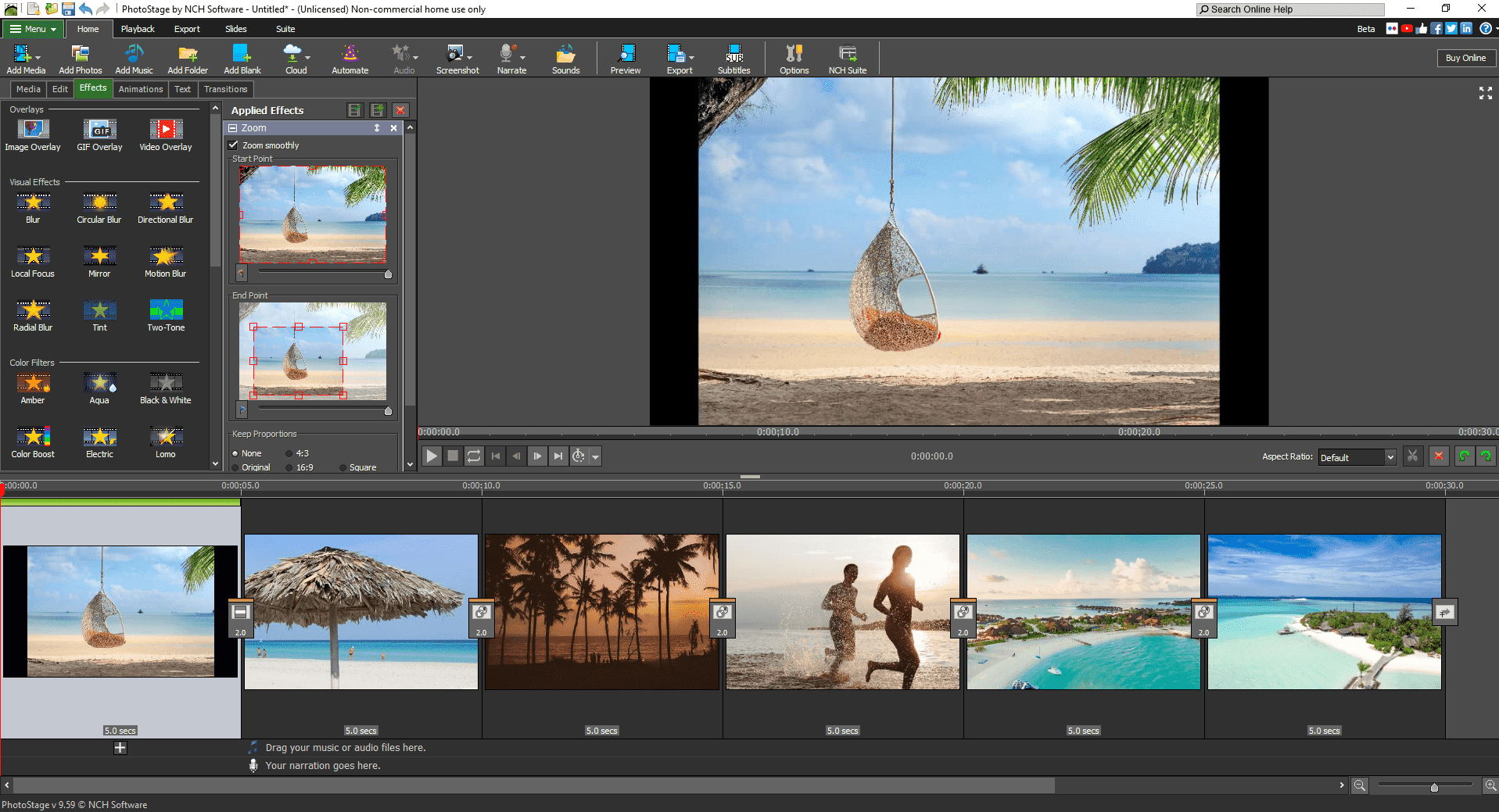Apply the Color Boost filter
The height and width of the screenshot is (812, 1499).
click(x=33, y=443)
